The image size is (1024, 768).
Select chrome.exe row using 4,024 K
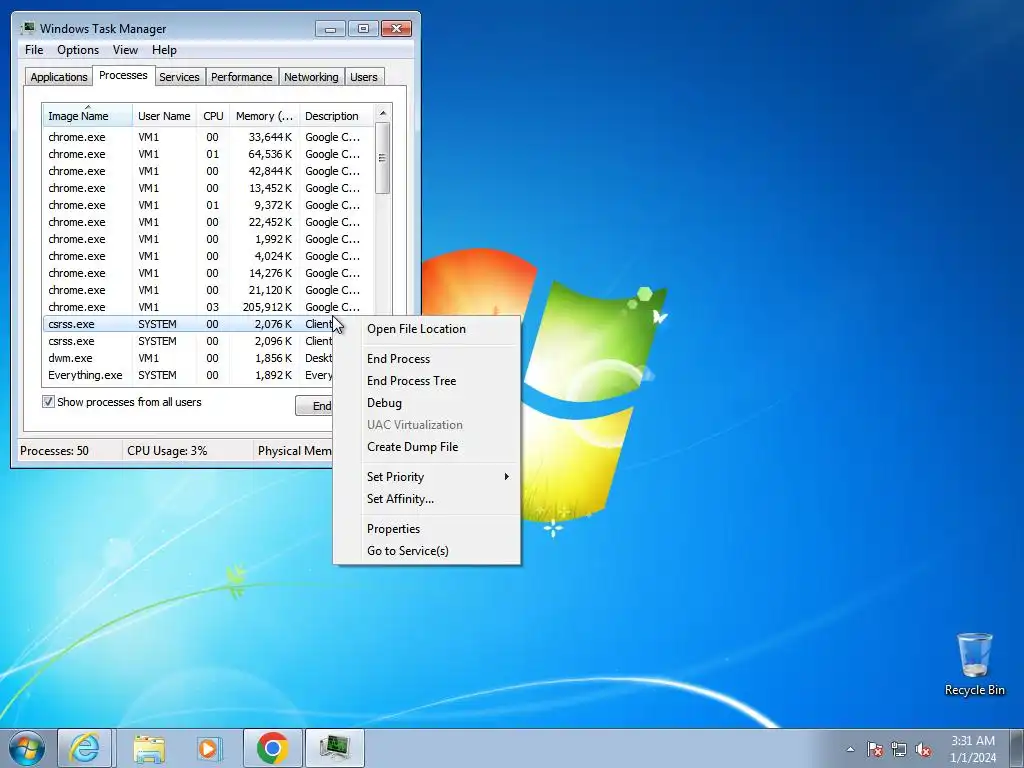pyautogui.click(x=208, y=256)
